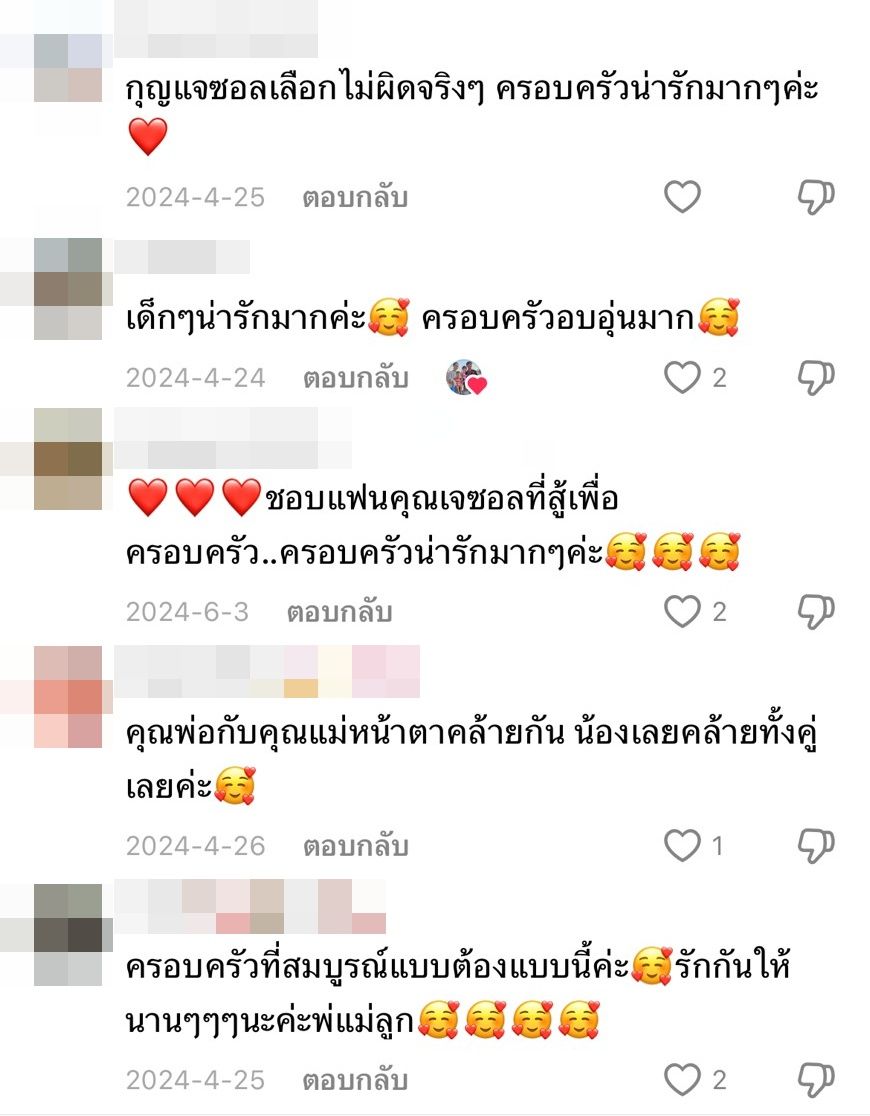Dislike the comment dated 2024-4-24

[815, 377]
